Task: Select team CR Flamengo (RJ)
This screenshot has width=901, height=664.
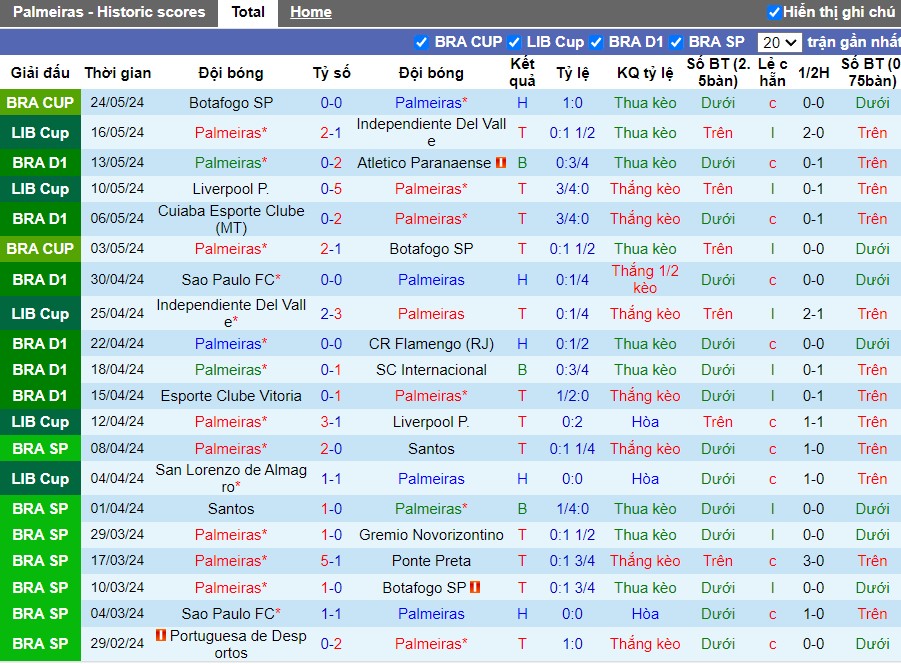Action: [432, 343]
